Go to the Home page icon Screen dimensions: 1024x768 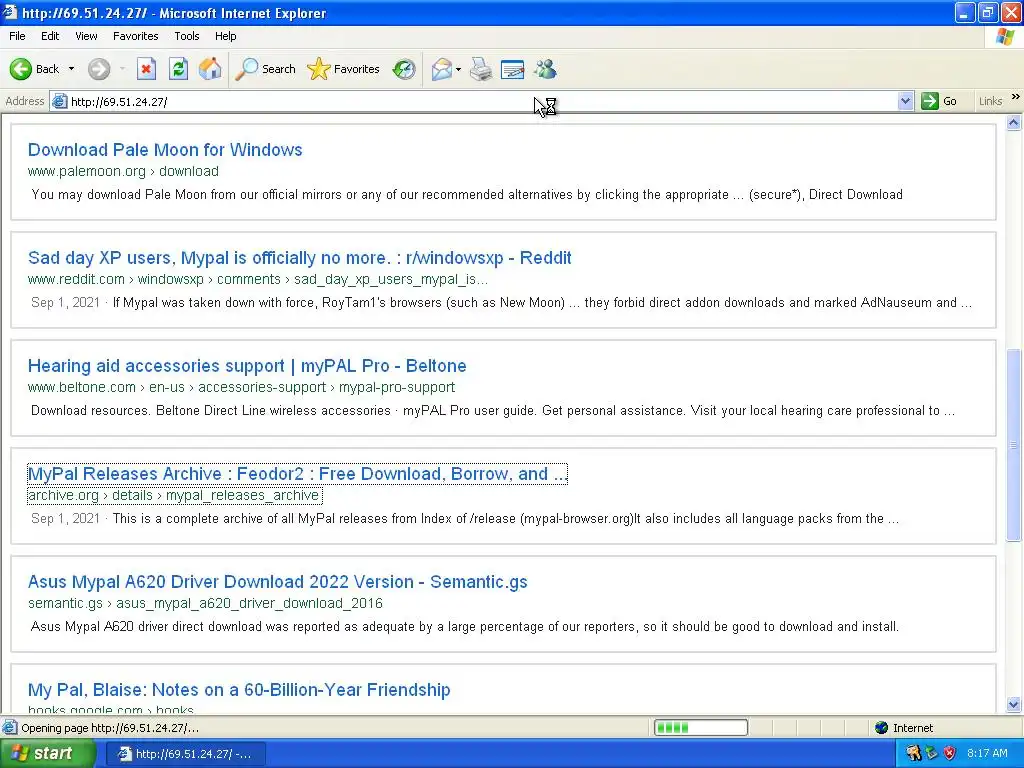(210, 69)
